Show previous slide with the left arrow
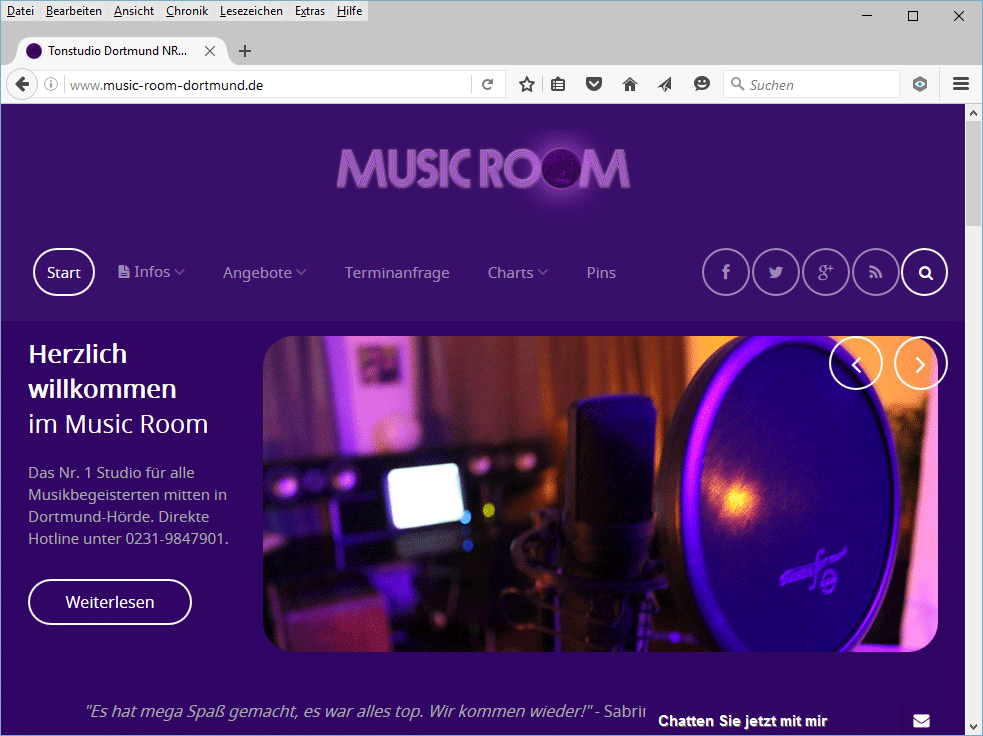983x736 pixels. (x=856, y=364)
